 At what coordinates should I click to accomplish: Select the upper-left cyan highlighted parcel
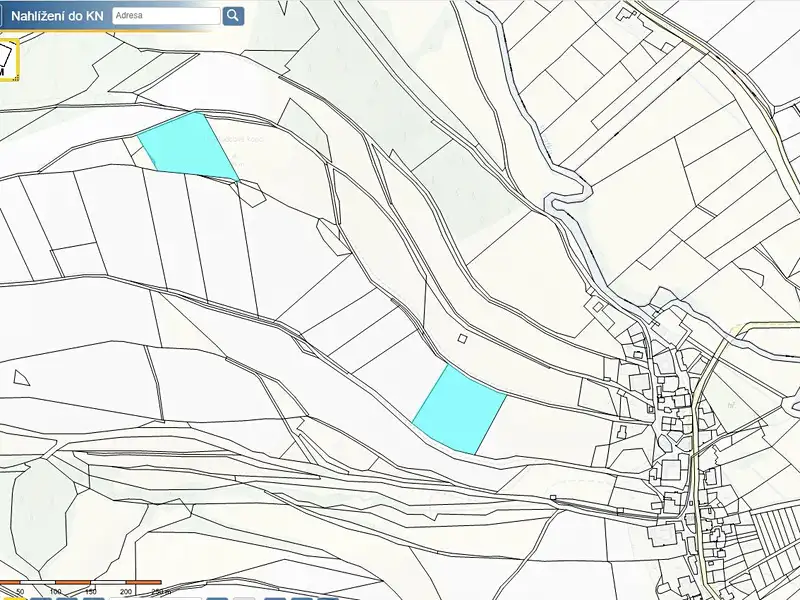190,146
